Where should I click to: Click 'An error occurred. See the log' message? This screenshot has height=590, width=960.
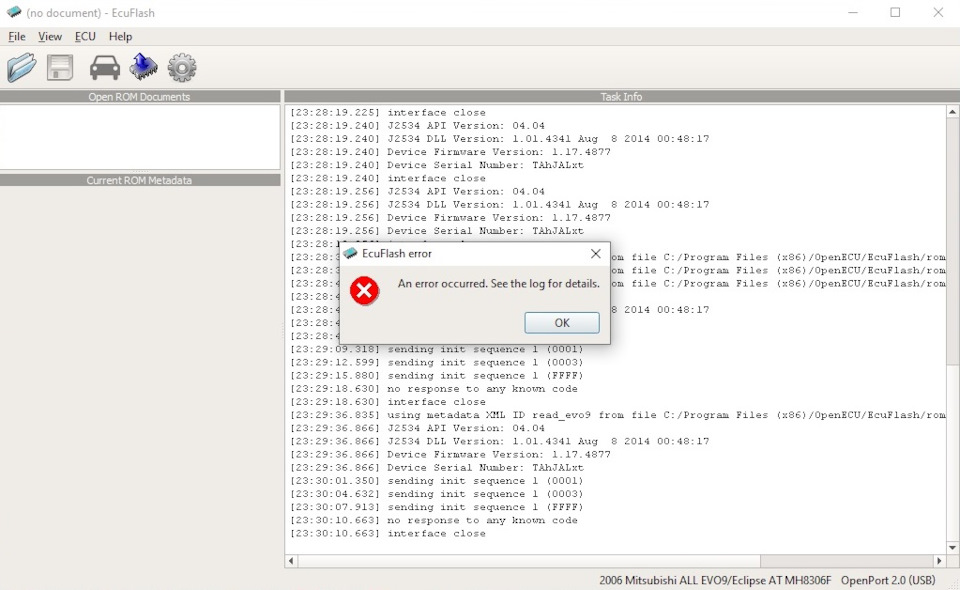(498, 284)
